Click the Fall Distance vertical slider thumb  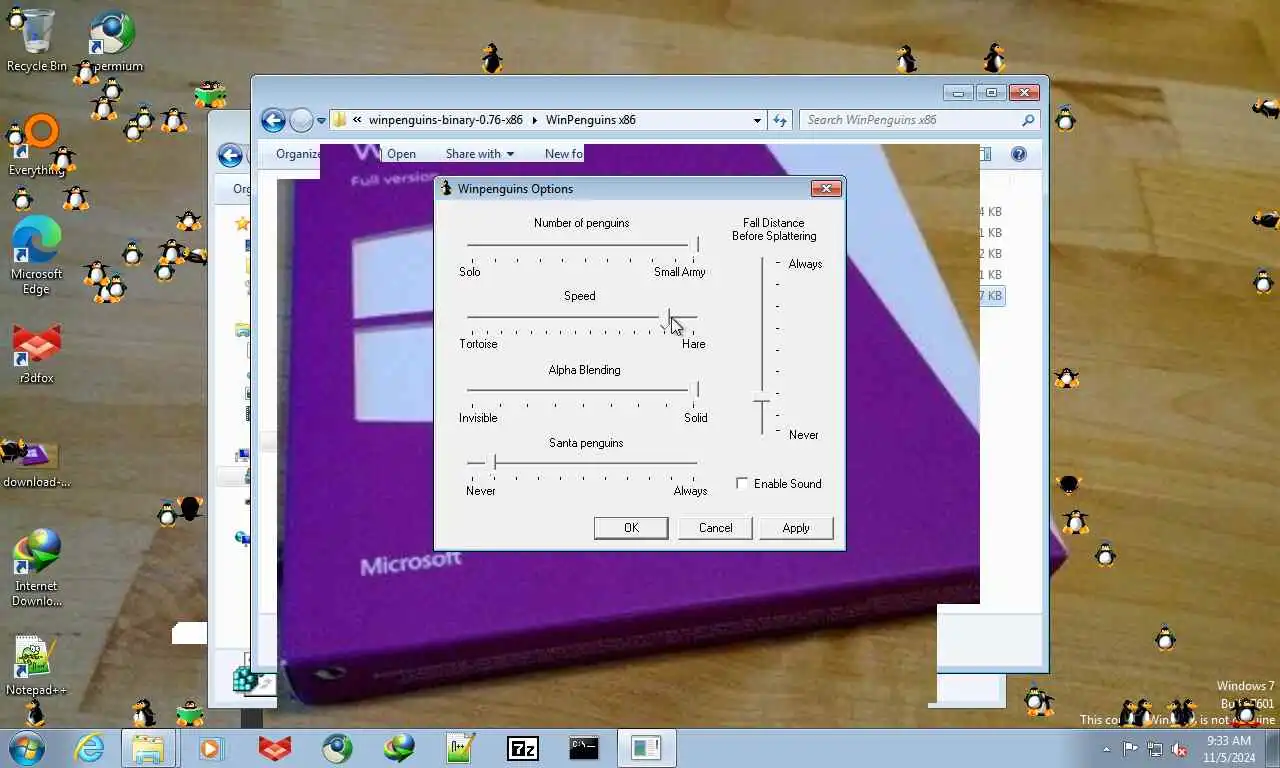(x=762, y=402)
